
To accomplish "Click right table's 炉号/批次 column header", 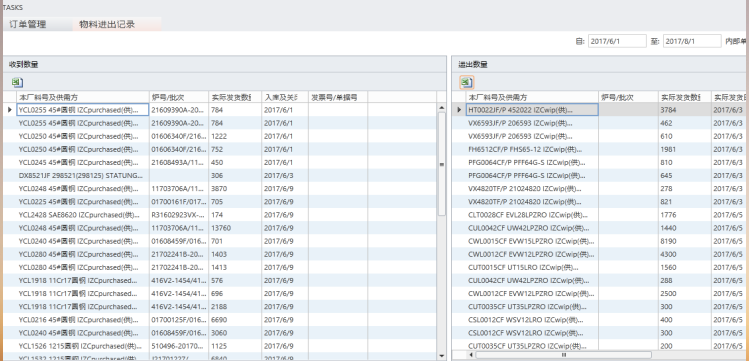I will pyautogui.click(x=628, y=97).
